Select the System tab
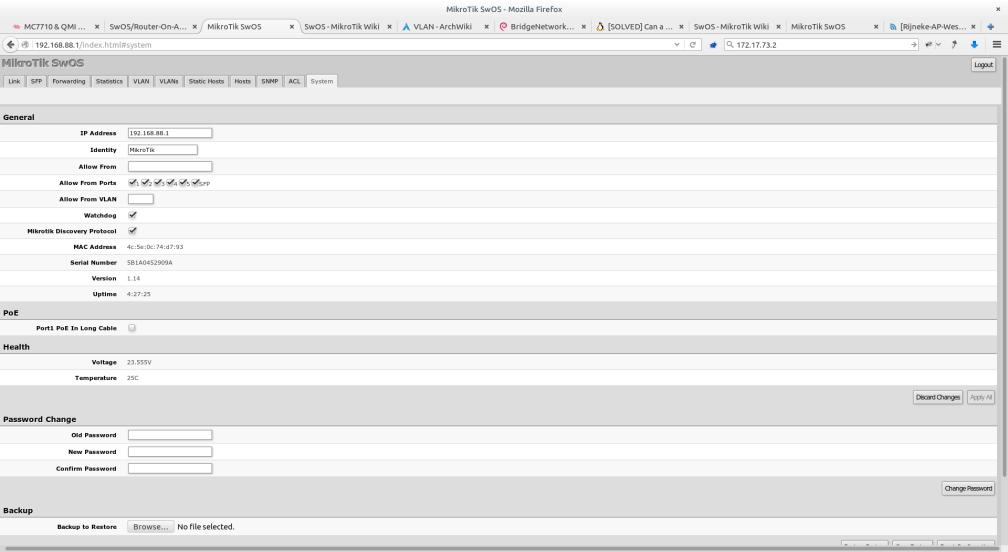Viewport: 1008px width, 552px height. click(321, 81)
